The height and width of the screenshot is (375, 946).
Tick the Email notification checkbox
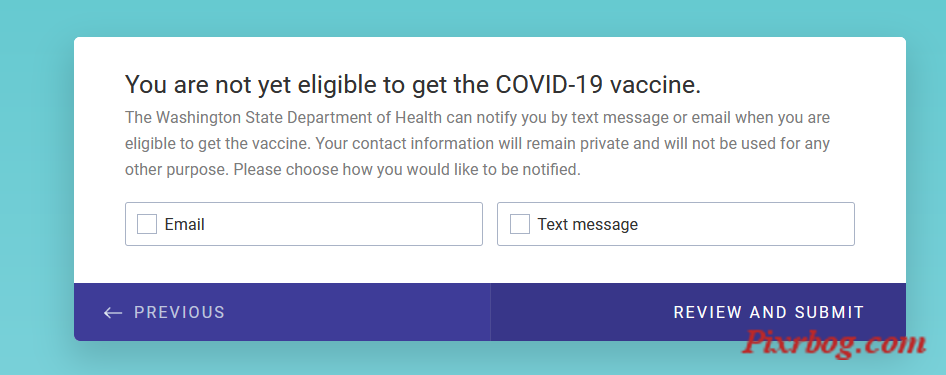pyautogui.click(x=147, y=224)
